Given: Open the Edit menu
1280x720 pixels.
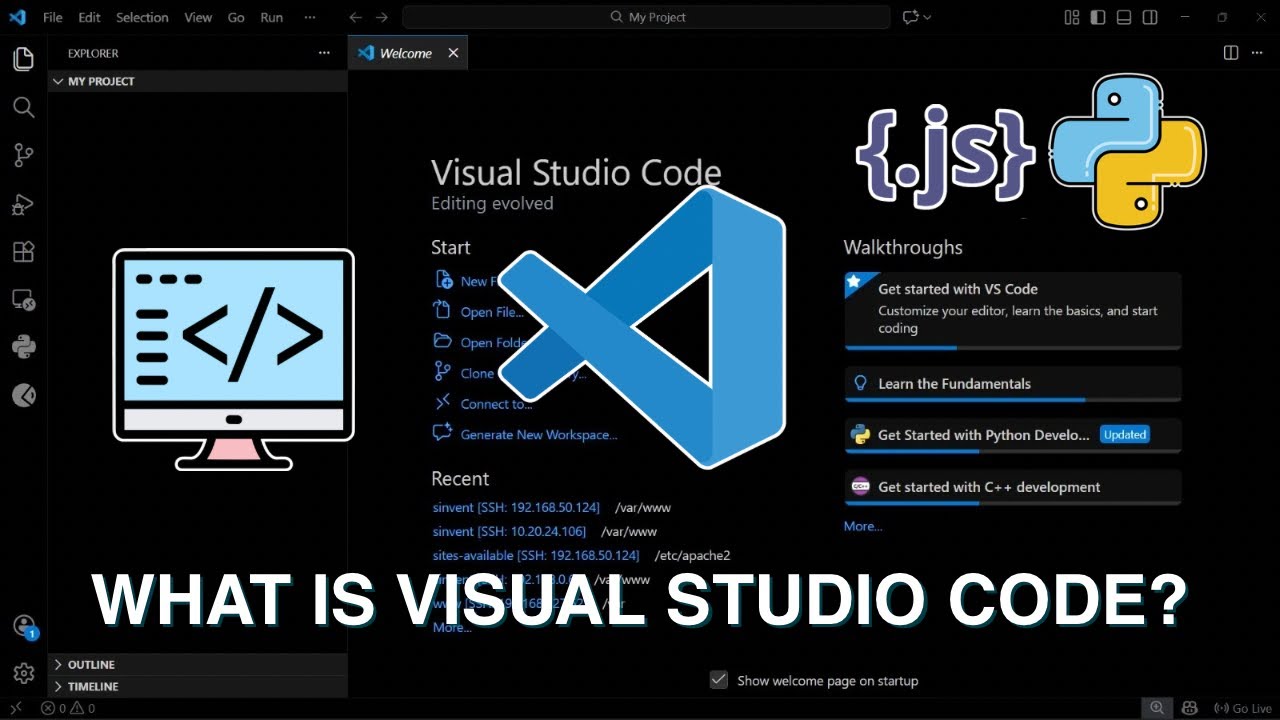Looking at the screenshot, I should [89, 17].
